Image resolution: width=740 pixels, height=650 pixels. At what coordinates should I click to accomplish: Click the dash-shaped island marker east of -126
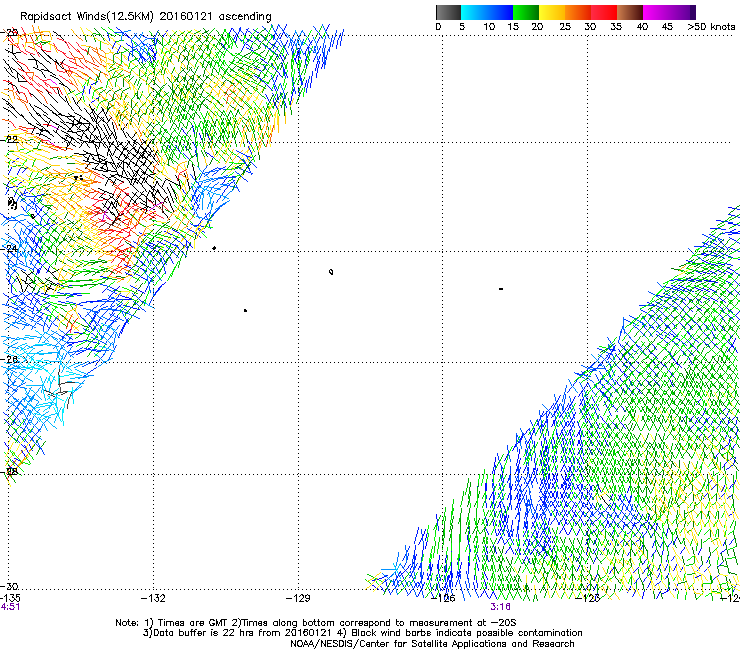[x=501, y=288]
